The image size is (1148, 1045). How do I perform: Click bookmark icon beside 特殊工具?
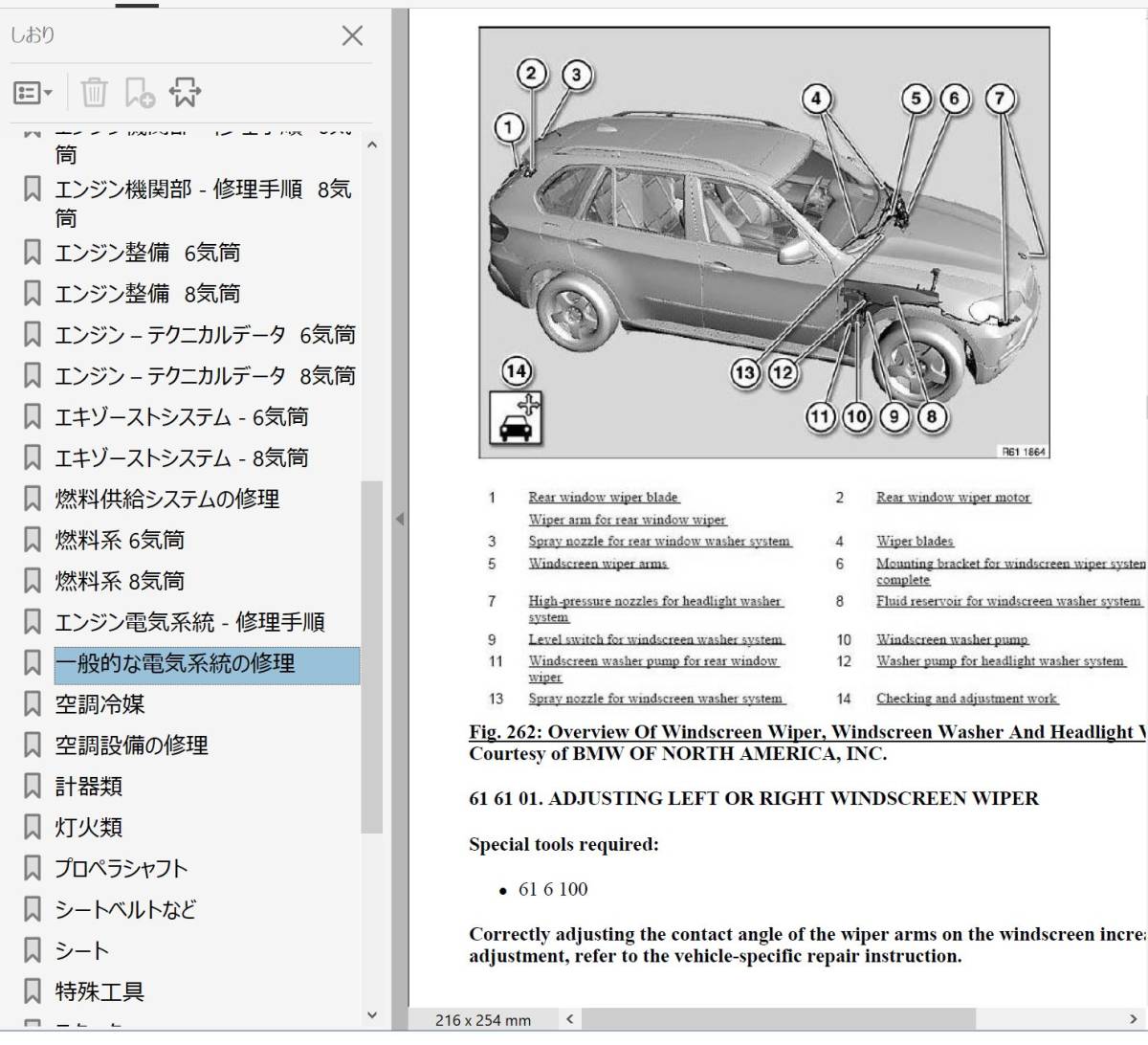point(33,992)
